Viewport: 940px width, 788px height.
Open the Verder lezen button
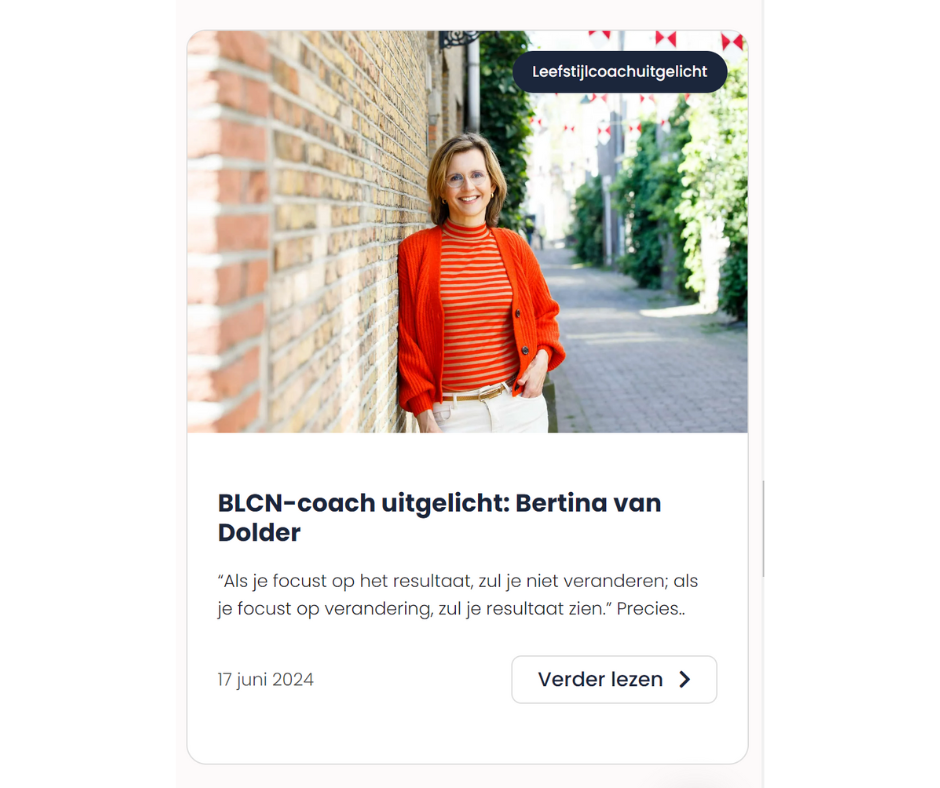click(614, 679)
